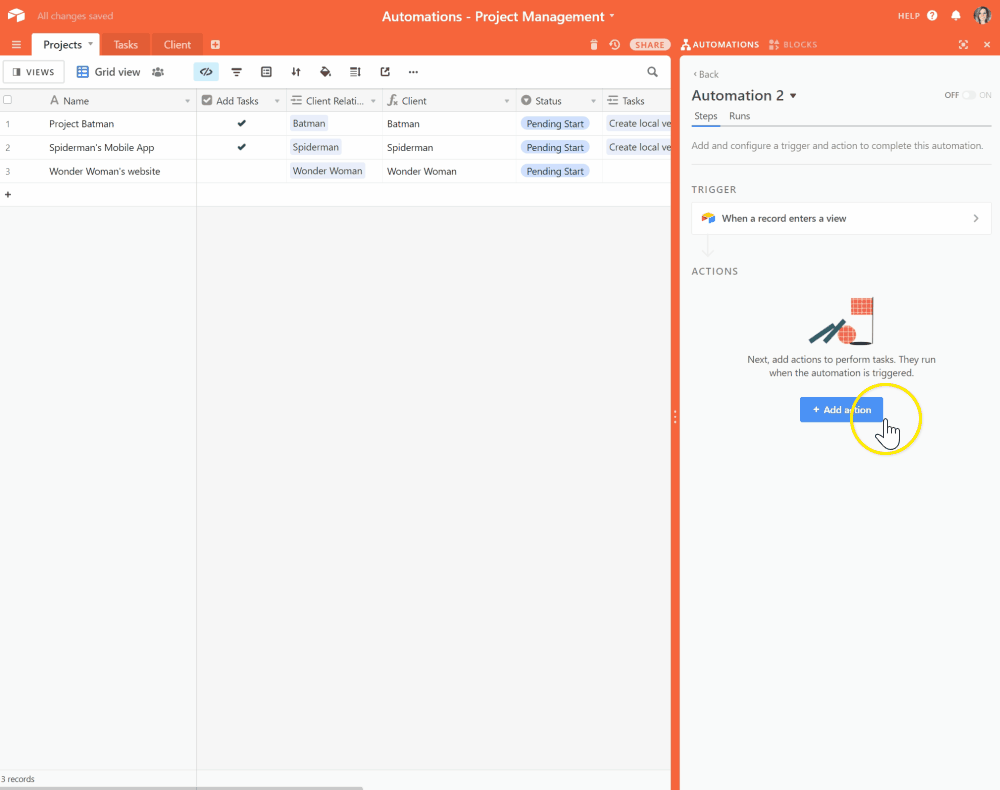The height and width of the screenshot is (790, 1000).
Task: Click the Wonder Woman's website name cell
Action: (104, 171)
